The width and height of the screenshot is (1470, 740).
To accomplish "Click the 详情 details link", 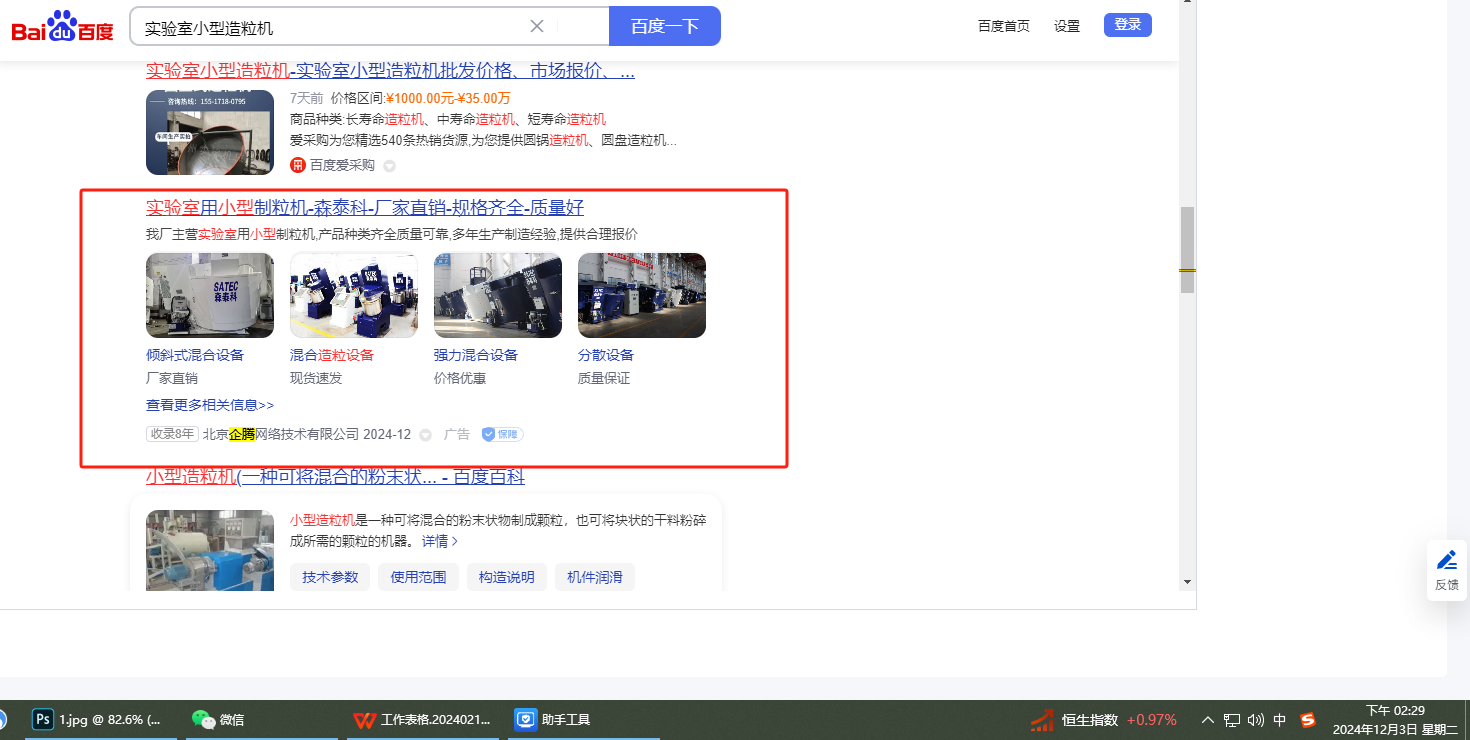I will click(440, 541).
